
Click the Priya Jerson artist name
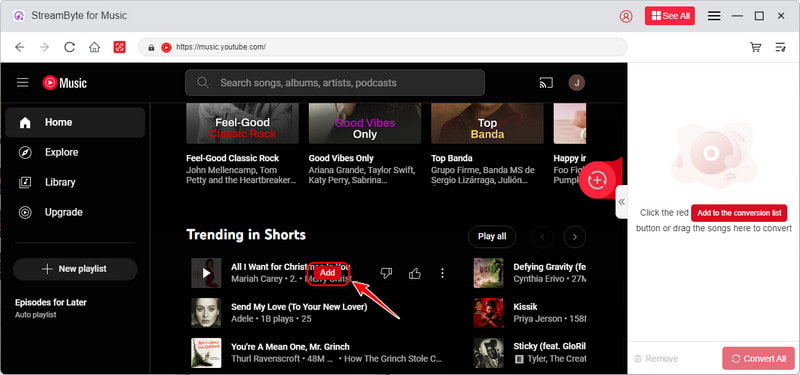click(537, 319)
